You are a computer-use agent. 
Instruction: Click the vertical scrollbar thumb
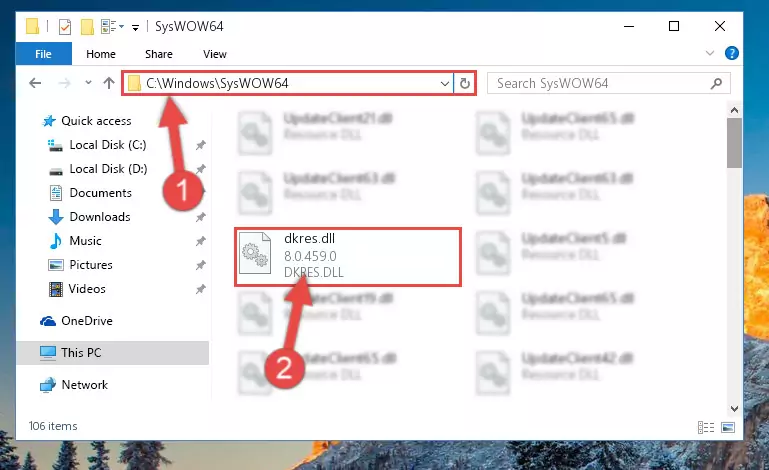click(734, 143)
